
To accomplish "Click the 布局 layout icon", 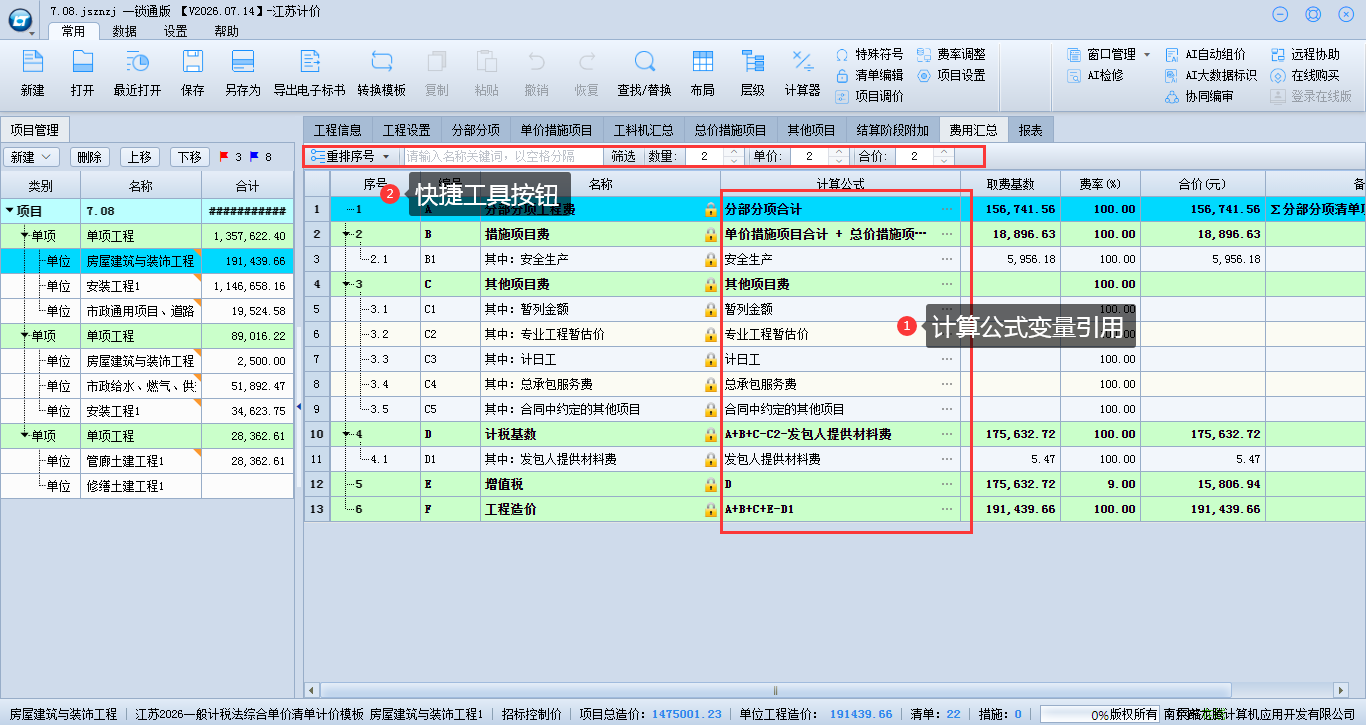I will 702,73.
